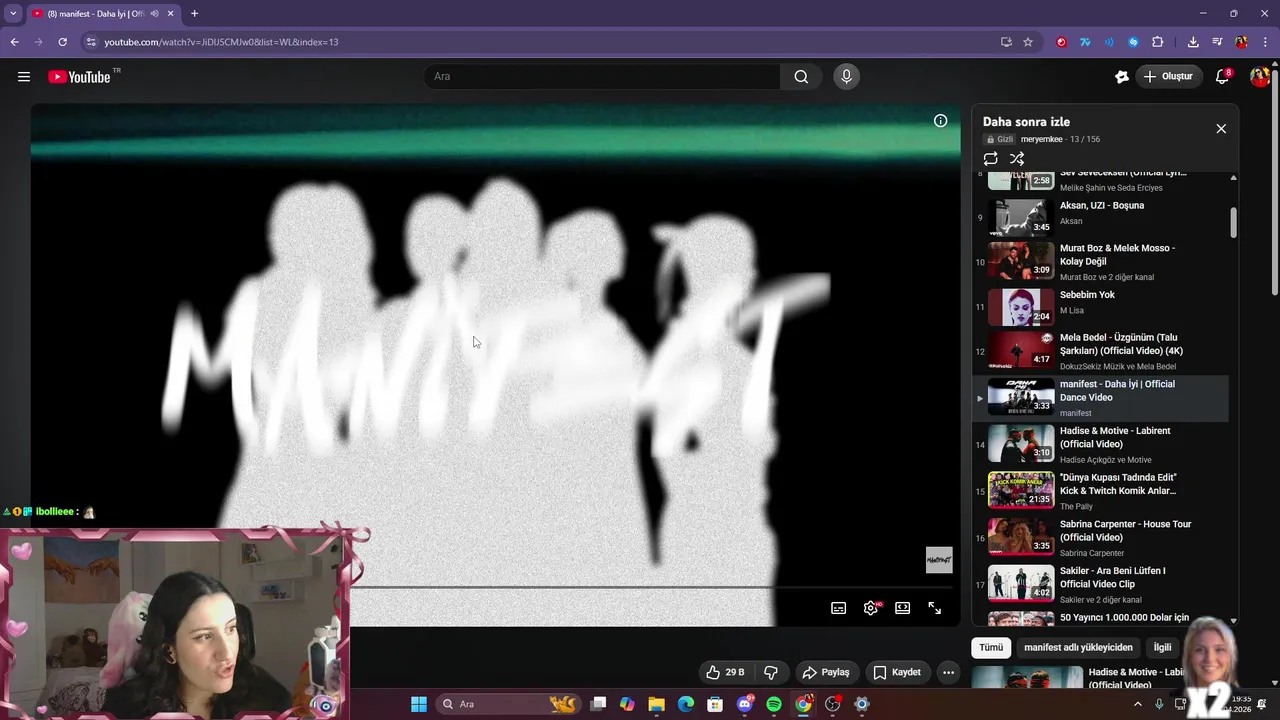Open video player settings gear
Image resolution: width=1280 pixels, height=720 pixels.
click(871, 608)
